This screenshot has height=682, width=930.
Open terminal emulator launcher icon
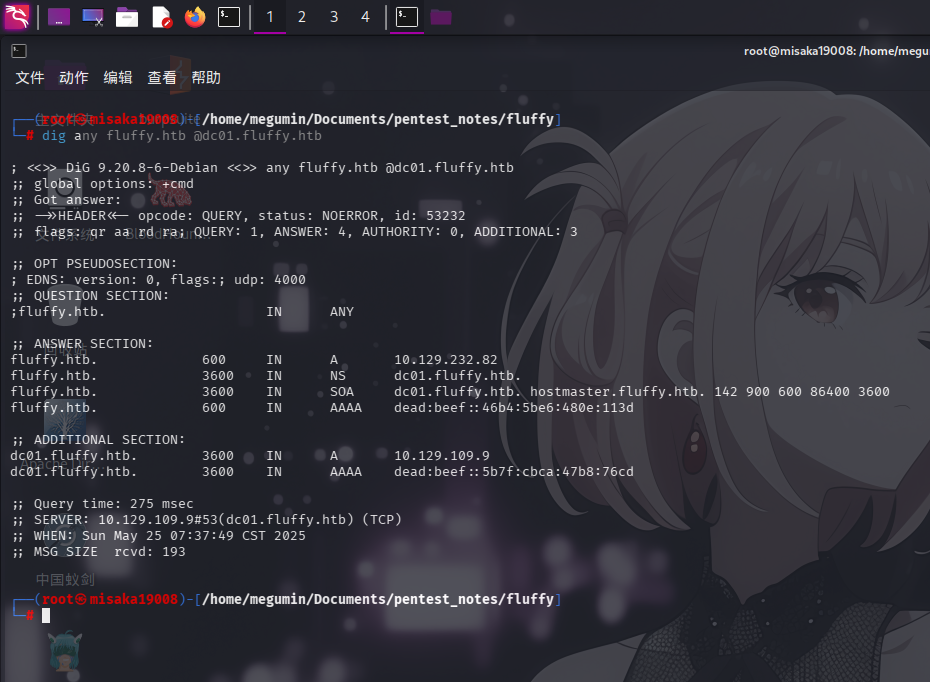click(229, 17)
